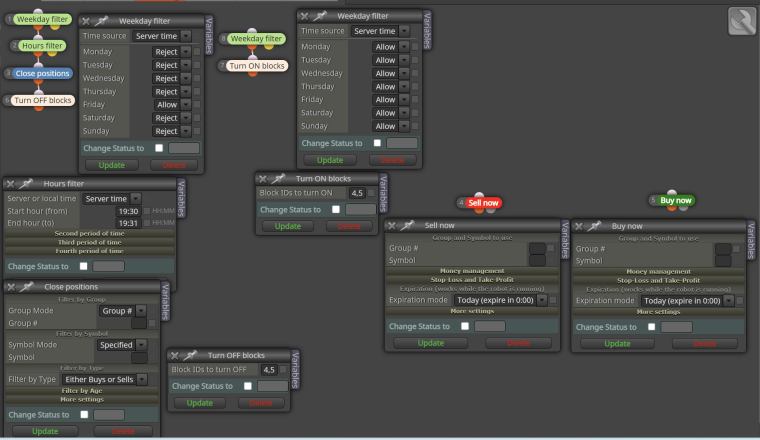Pin the Turn ON blocks panel
760x440 pixels.
coord(278,178)
